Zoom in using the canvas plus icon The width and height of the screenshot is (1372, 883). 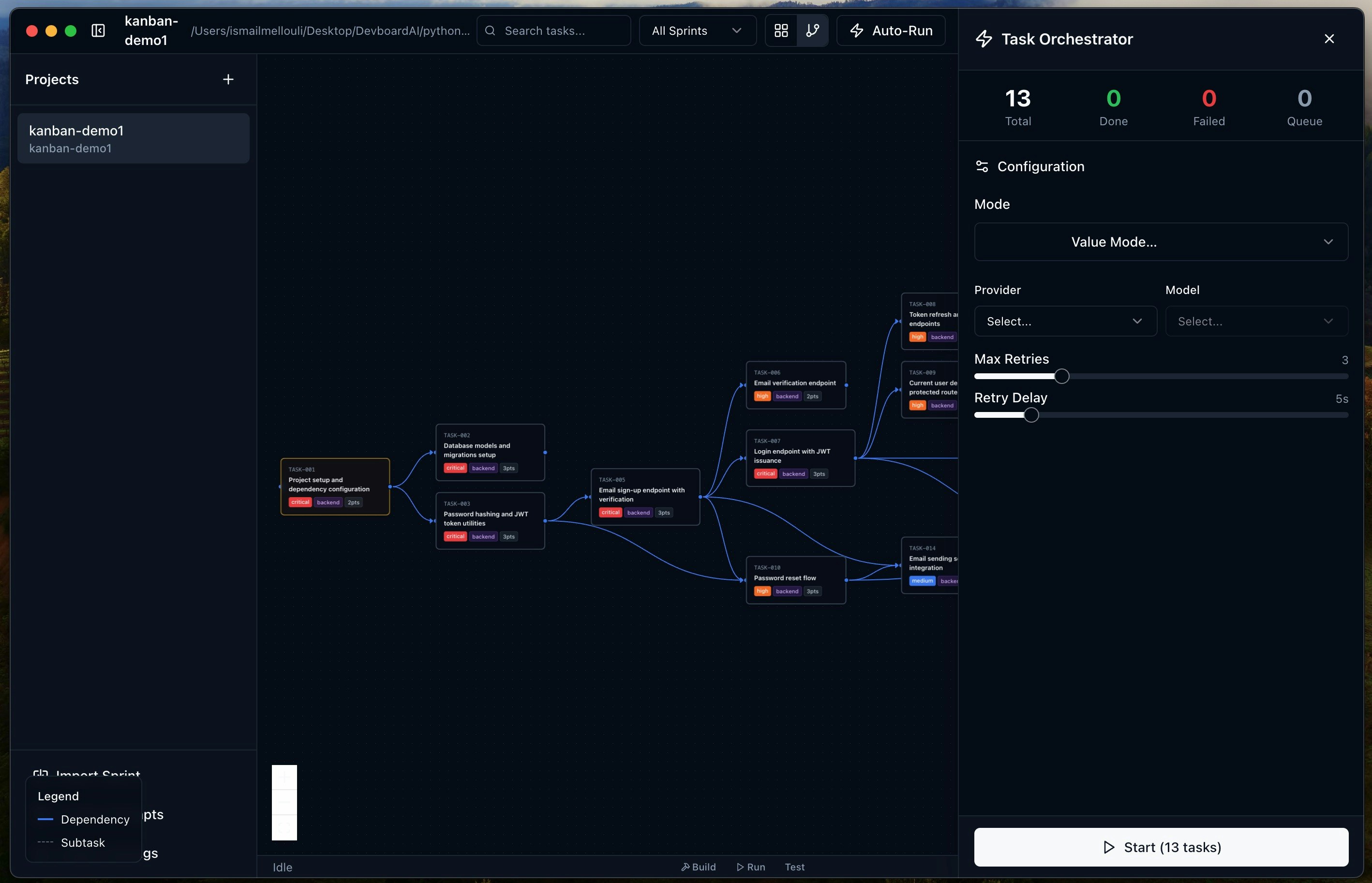[x=284, y=777]
